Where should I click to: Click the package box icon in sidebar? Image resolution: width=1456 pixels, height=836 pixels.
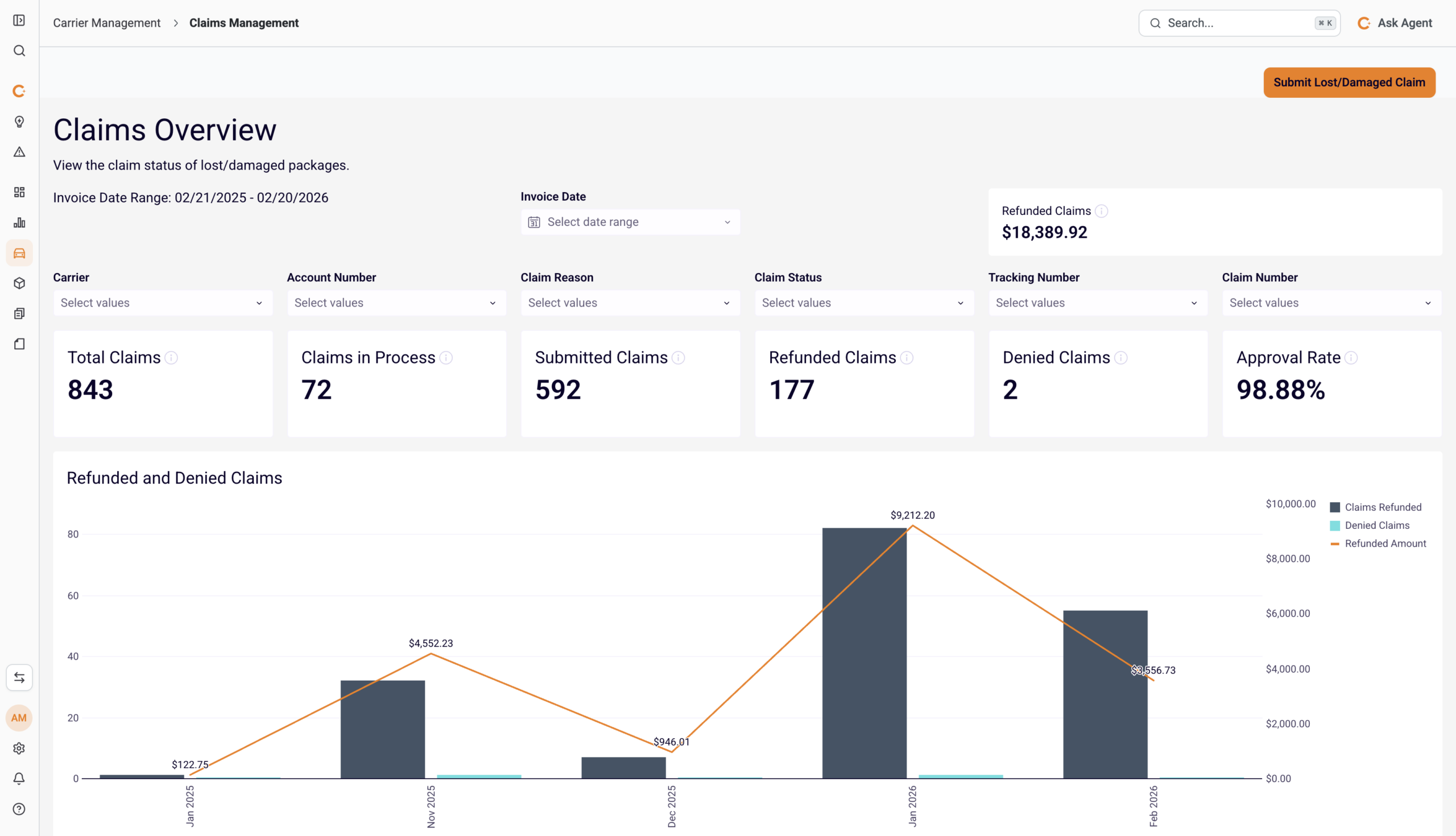point(19,284)
